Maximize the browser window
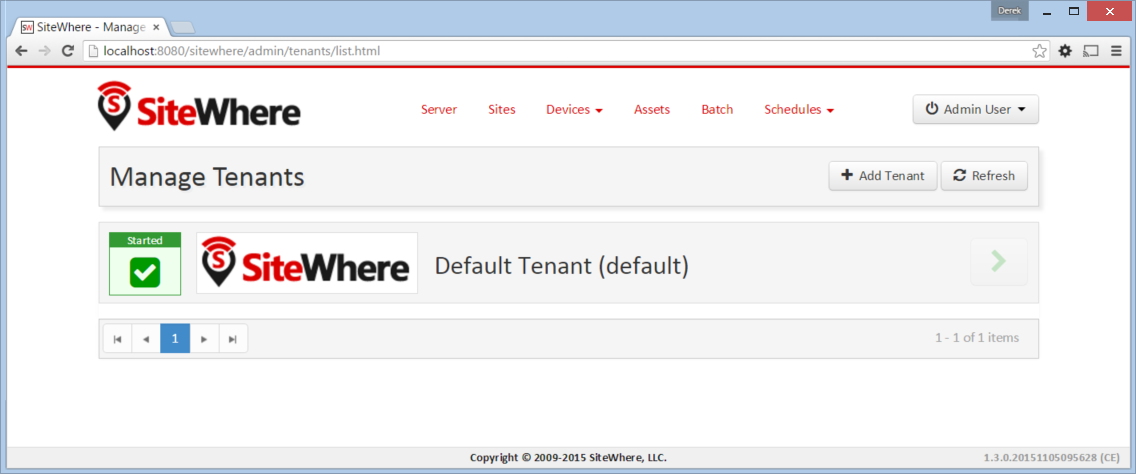 [x=1074, y=12]
